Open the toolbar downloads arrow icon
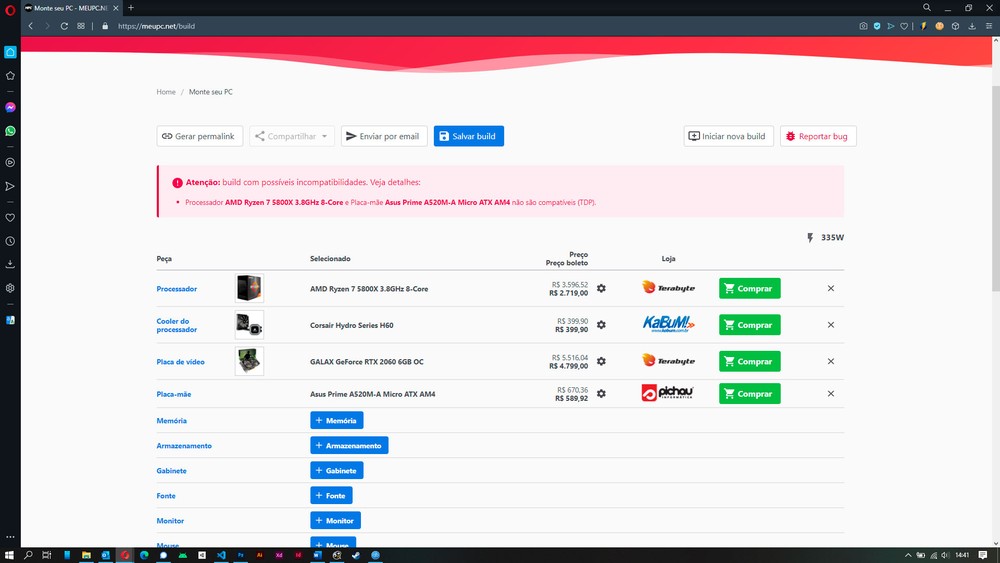The width and height of the screenshot is (1000, 563). click(972, 26)
